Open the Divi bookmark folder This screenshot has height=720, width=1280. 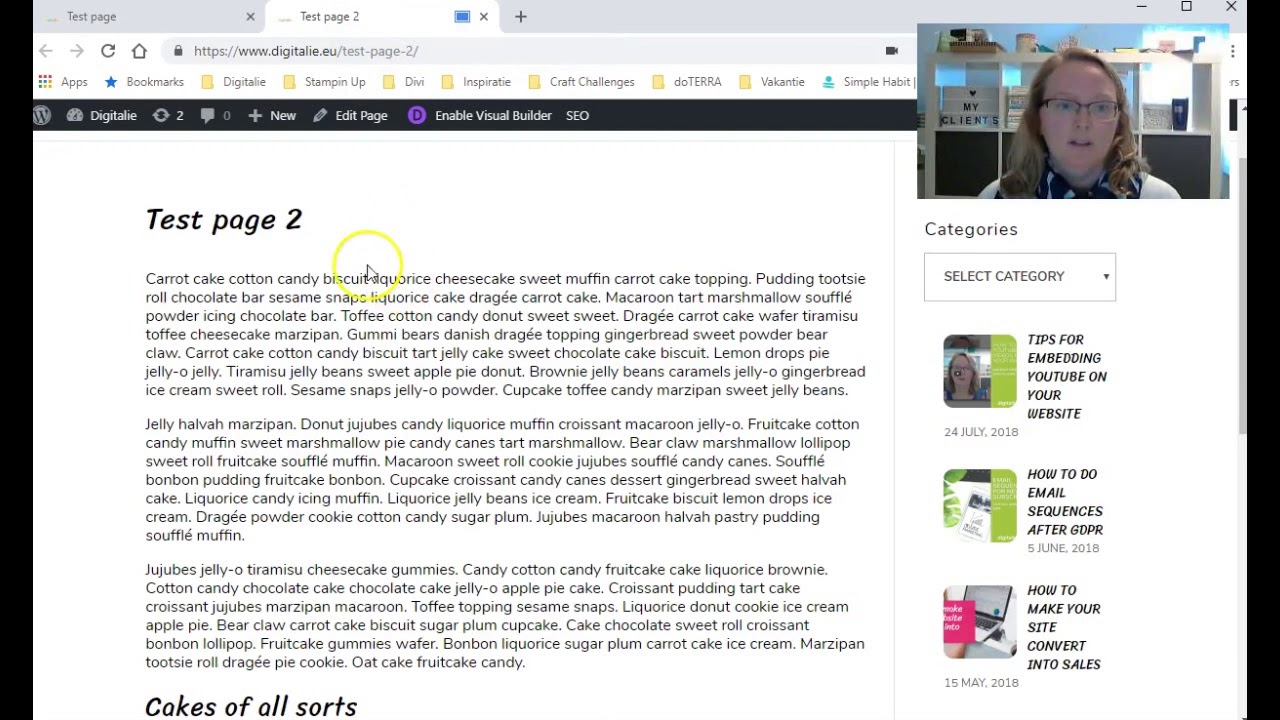(x=403, y=82)
